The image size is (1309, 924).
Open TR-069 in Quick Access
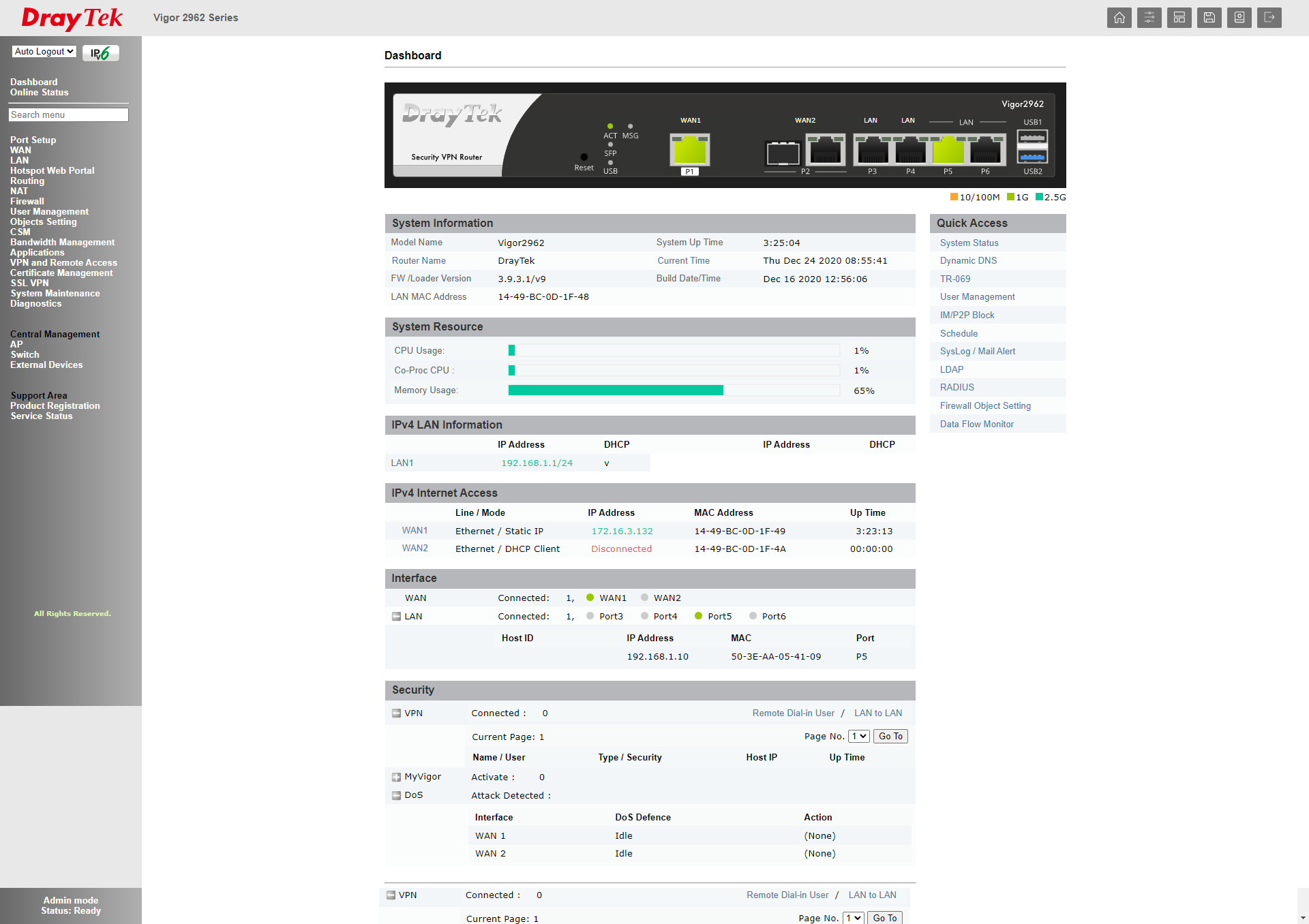[x=954, y=279]
